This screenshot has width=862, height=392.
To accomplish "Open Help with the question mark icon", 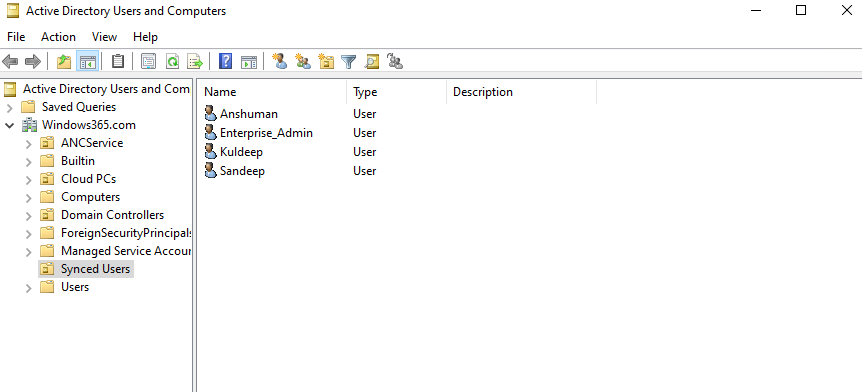I will click(225, 61).
